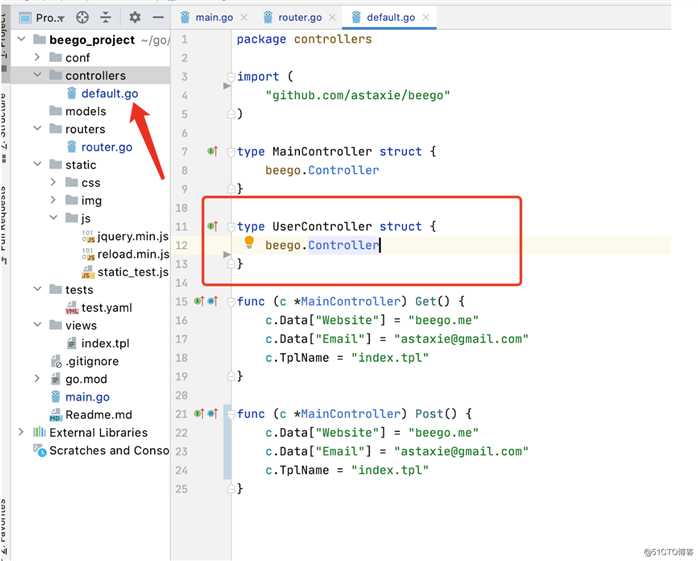The width and height of the screenshot is (698, 561).
Task: Collapse the views folder
Action: (x=37, y=325)
